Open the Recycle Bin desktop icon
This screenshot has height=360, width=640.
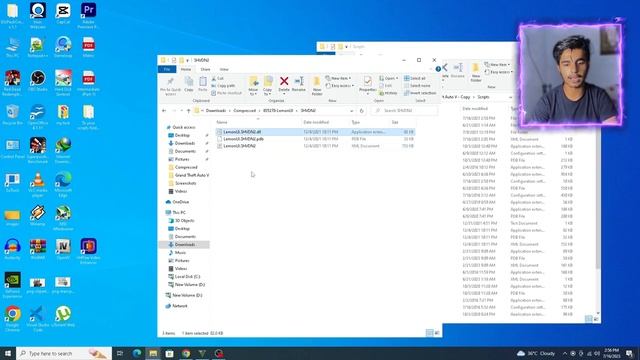(x=13, y=115)
